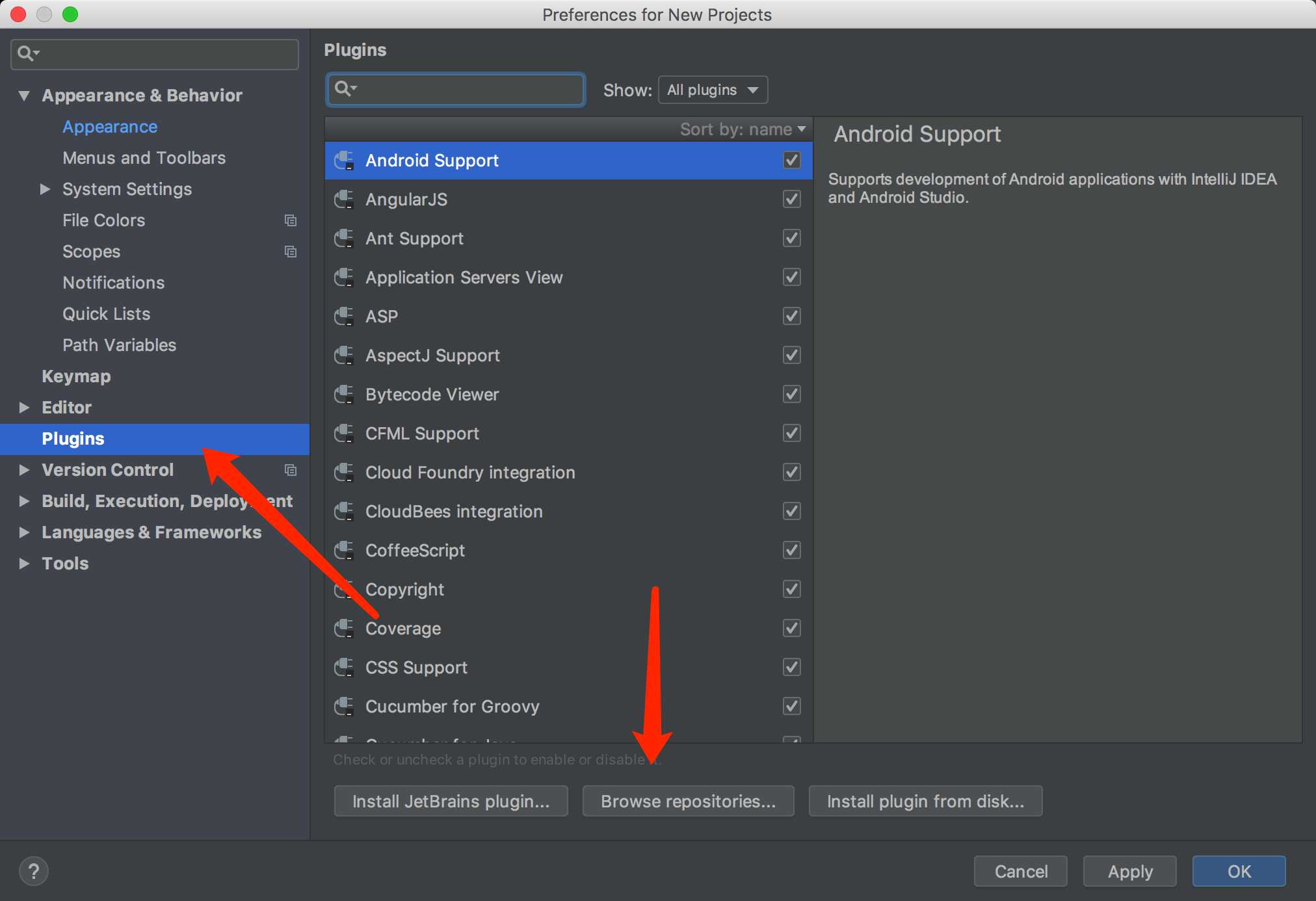Click Install JetBrains plugin button
This screenshot has width=1316, height=901.
coord(451,801)
